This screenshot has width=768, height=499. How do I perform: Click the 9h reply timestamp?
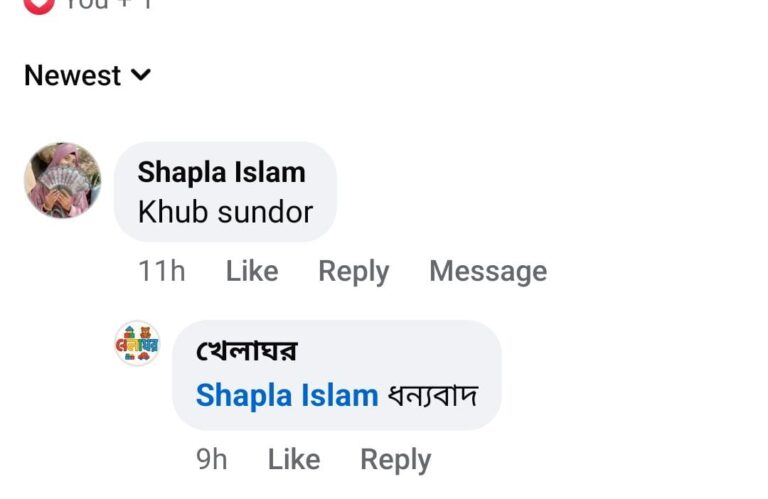click(x=211, y=459)
